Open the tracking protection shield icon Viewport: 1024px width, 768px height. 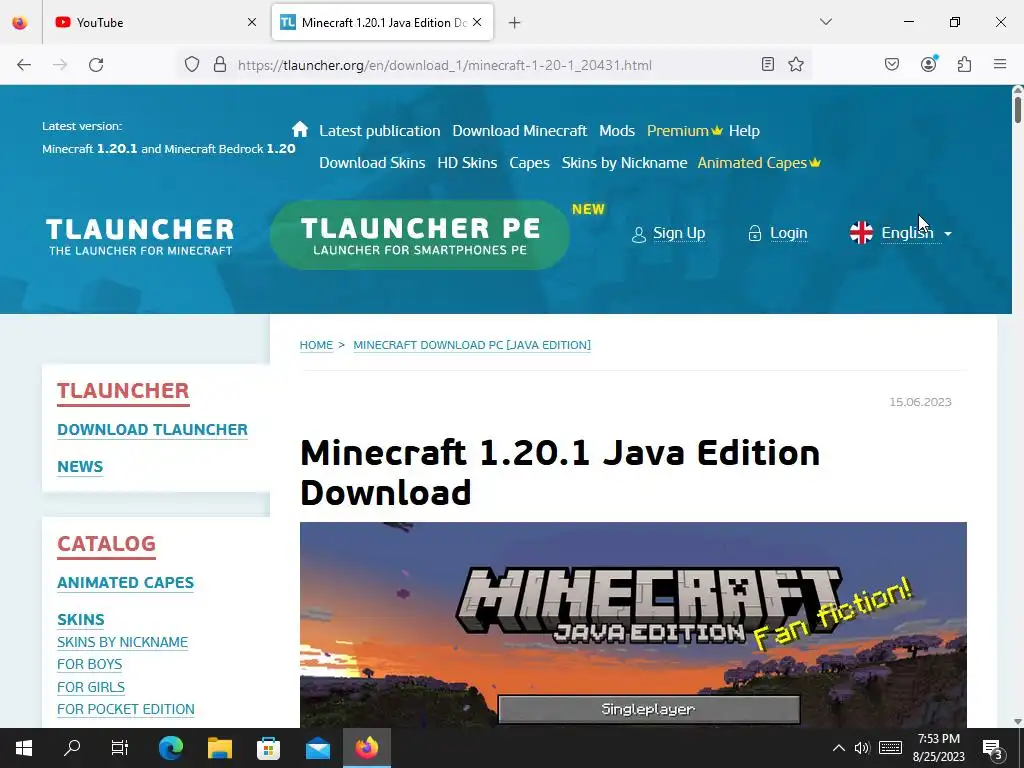191,65
